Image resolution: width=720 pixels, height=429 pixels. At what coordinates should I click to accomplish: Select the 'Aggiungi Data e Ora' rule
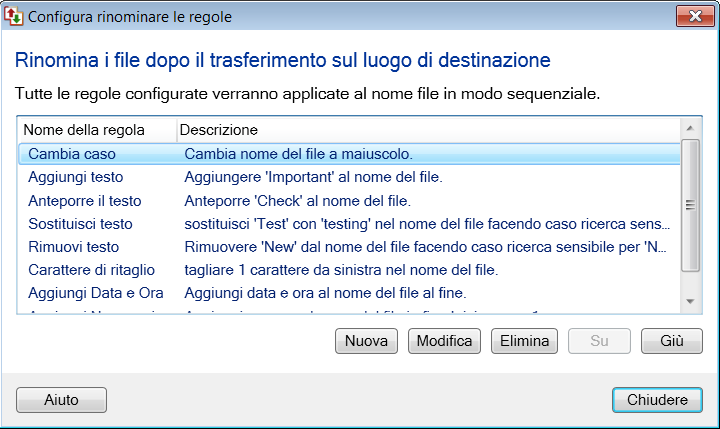point(96,292)
